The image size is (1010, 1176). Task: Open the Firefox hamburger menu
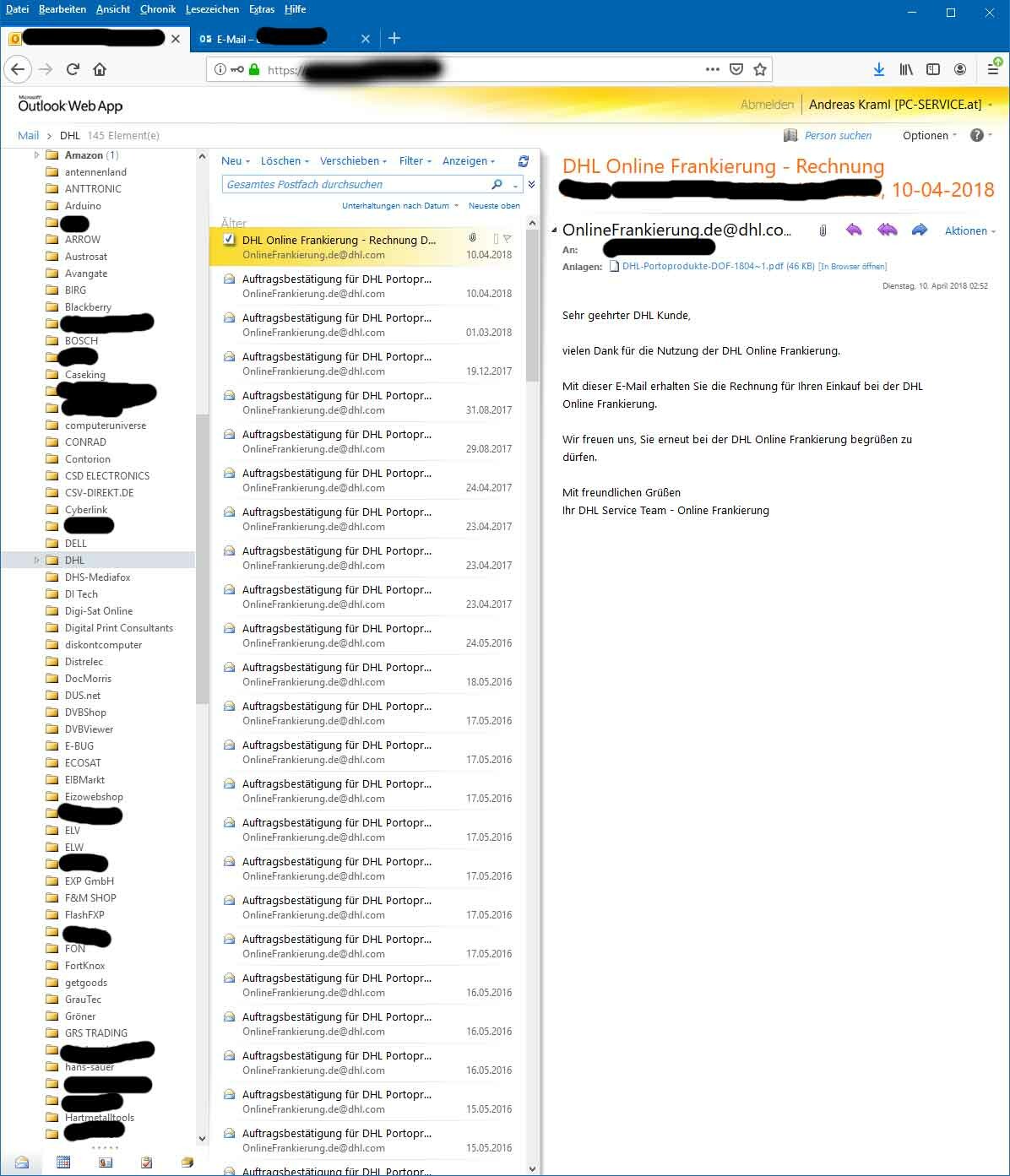pos(993,69)
